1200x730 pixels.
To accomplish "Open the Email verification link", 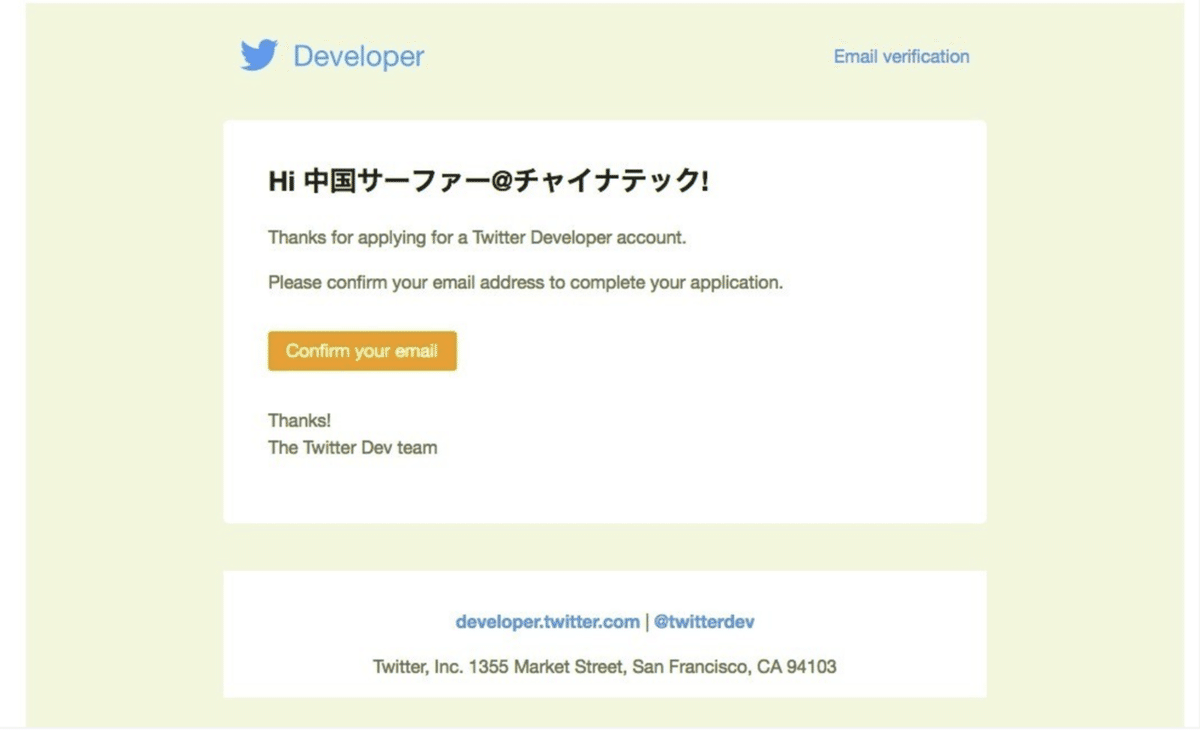I will pyautogui.click(x=901, y=57).
